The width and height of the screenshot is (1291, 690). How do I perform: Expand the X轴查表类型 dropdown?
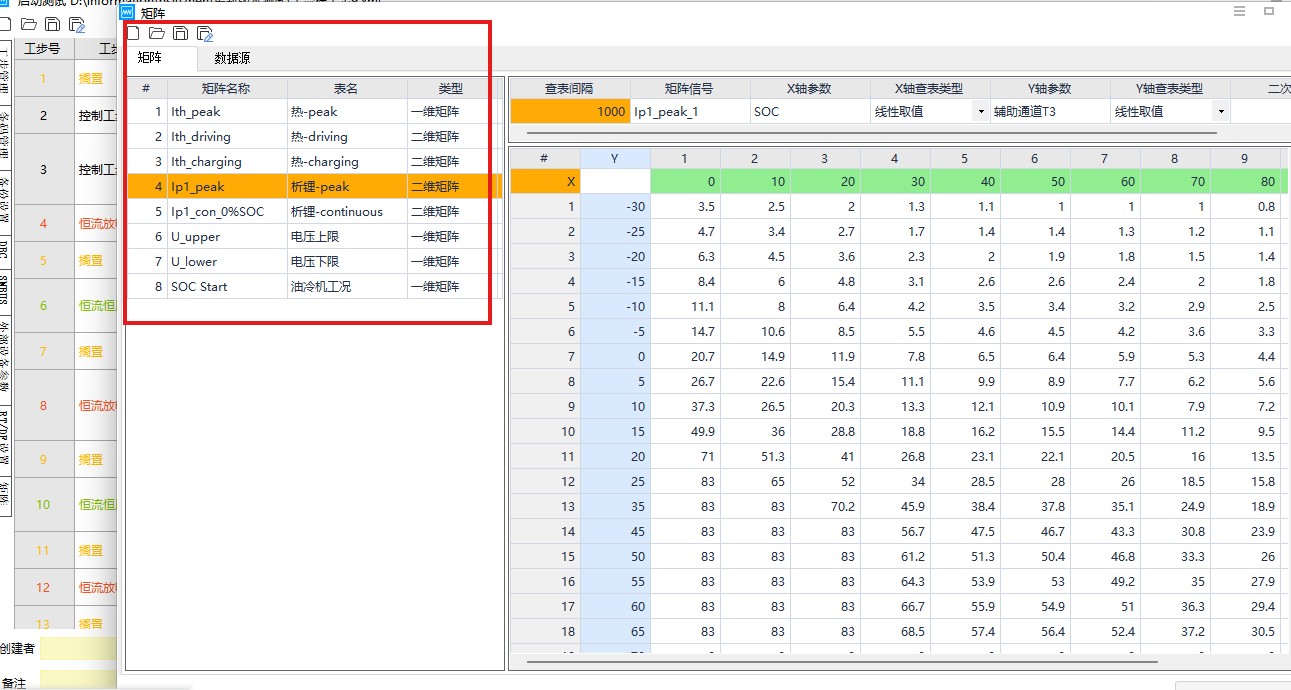point(981,112)
